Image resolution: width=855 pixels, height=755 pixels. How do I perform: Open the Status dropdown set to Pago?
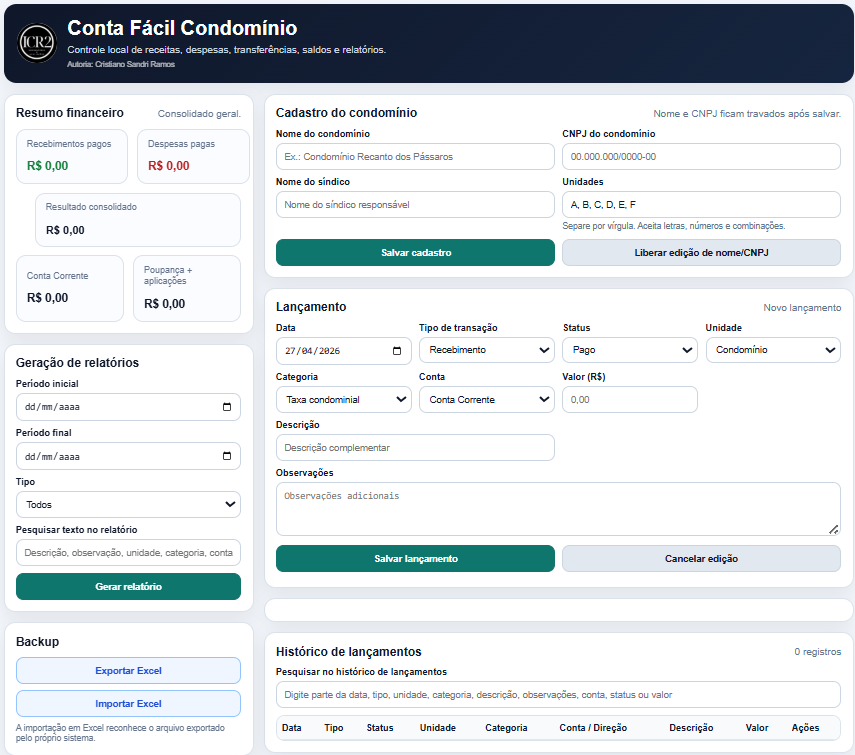tap(630, 350)
